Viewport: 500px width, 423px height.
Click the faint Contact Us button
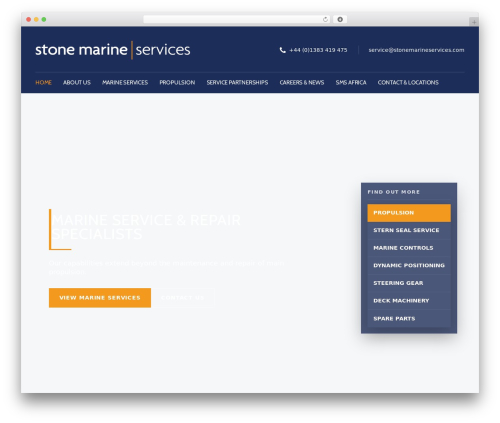183,298
